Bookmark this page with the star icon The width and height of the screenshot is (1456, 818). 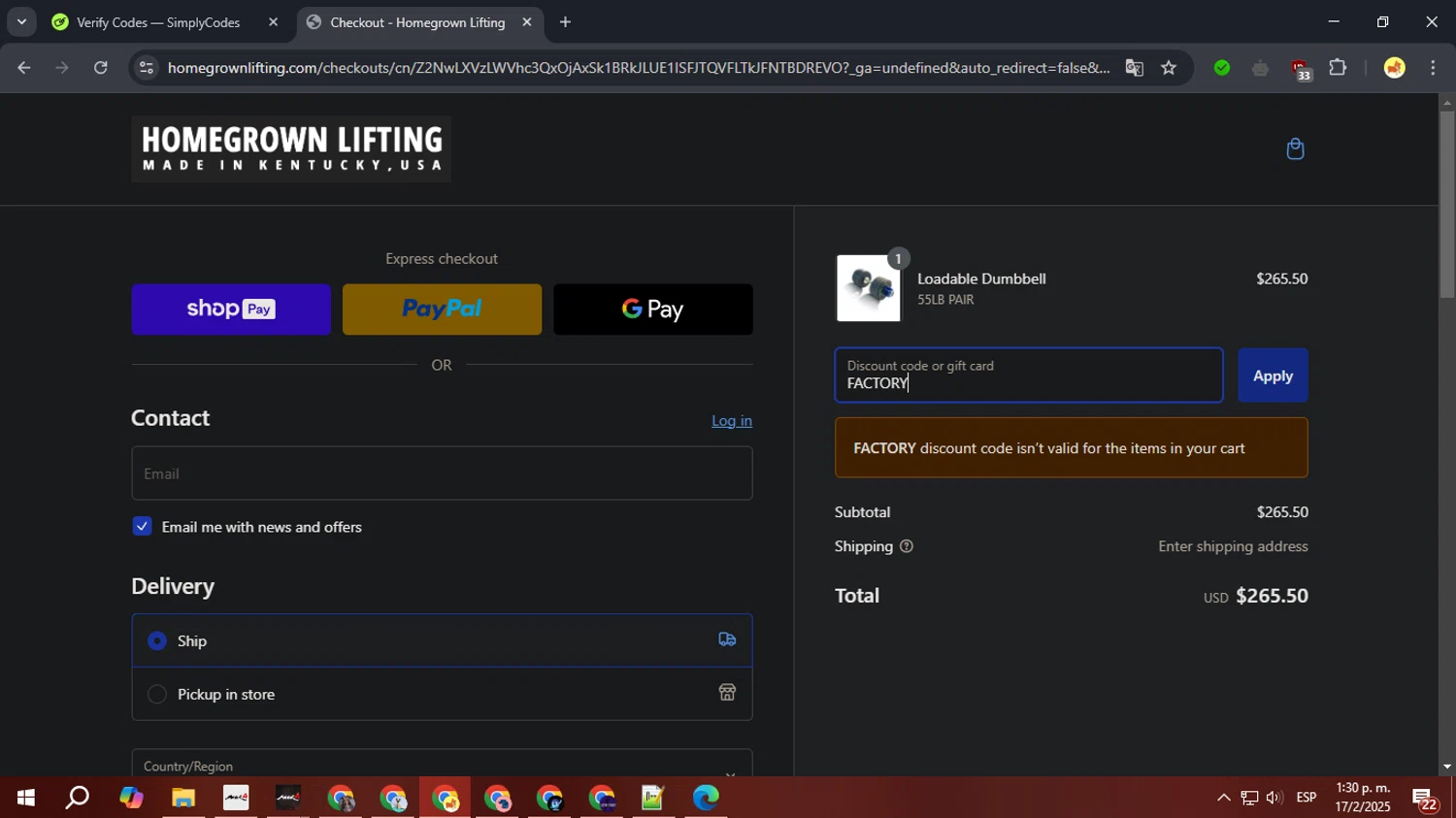point(1169,68)
